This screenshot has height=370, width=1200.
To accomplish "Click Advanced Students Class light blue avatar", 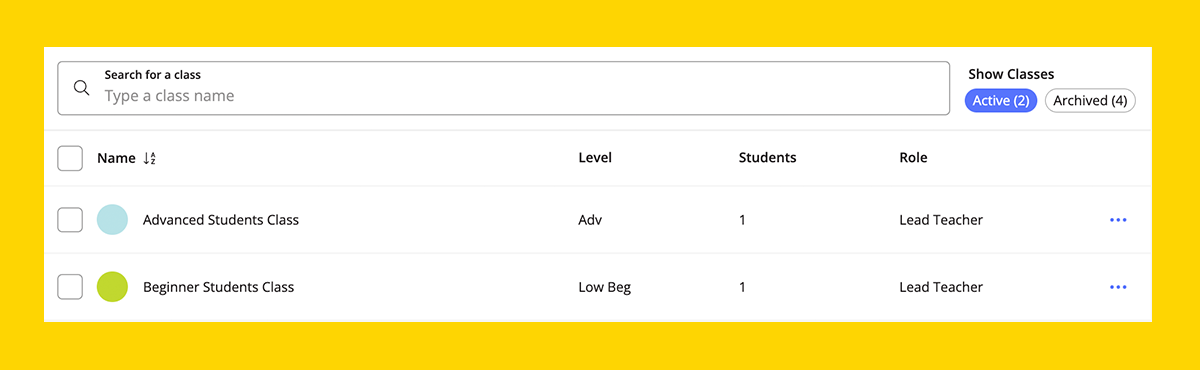I will [112, 220].
